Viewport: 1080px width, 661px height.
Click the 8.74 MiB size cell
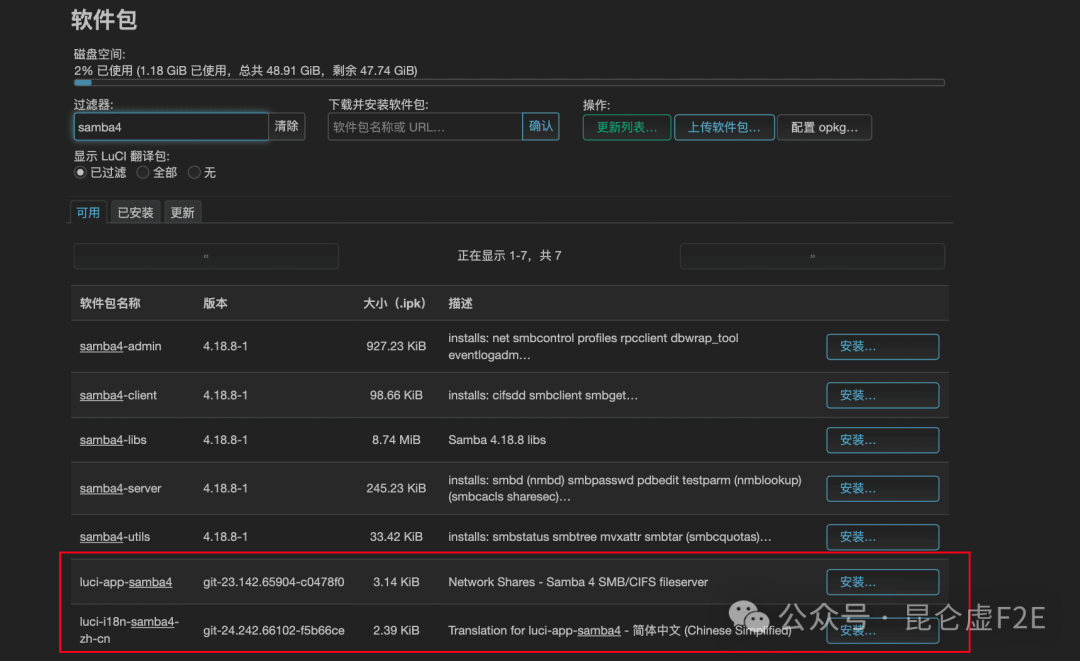[396, 440]
